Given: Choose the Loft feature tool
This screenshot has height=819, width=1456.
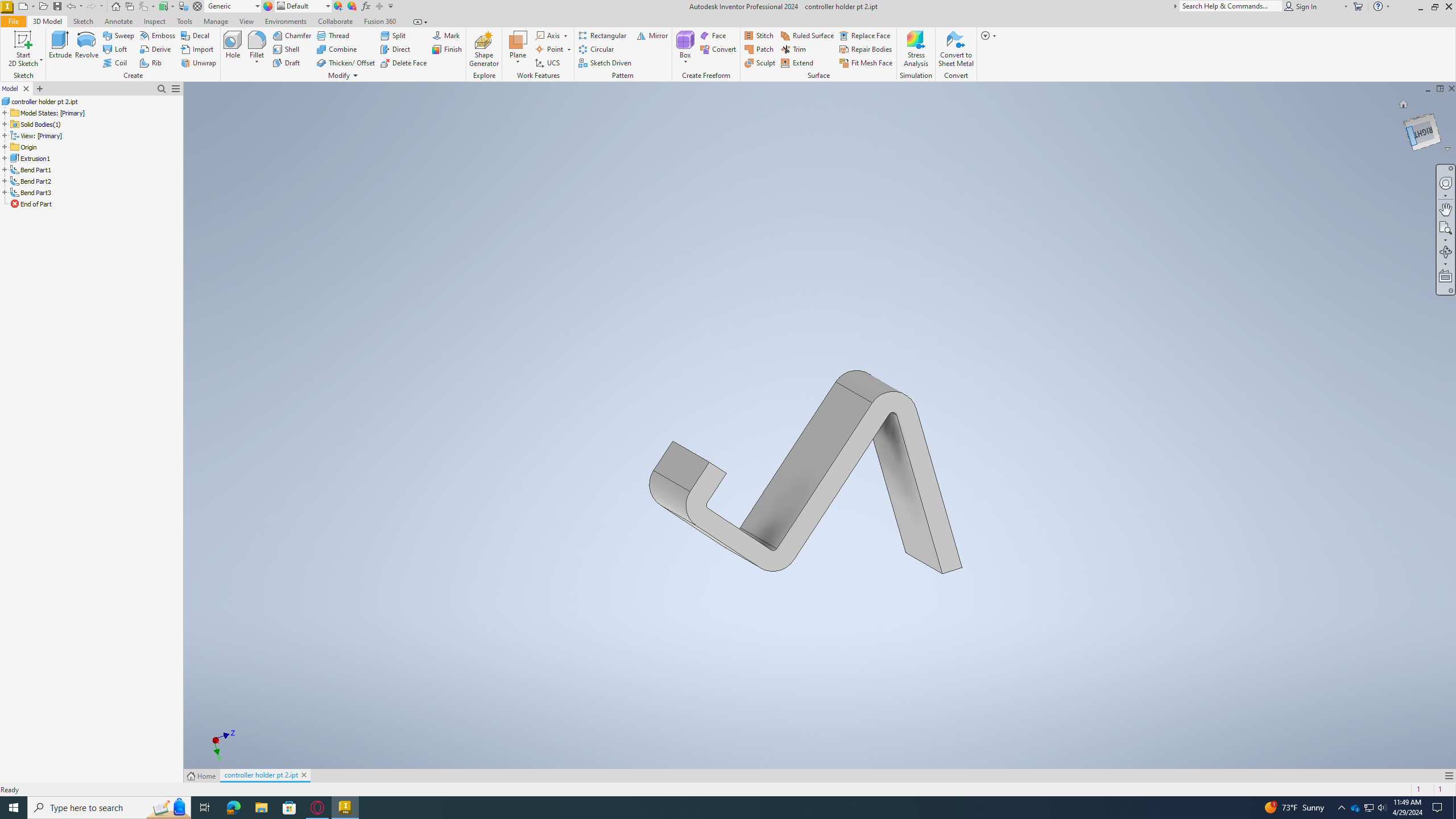Looking at the screenshot, I should [115, 49].
